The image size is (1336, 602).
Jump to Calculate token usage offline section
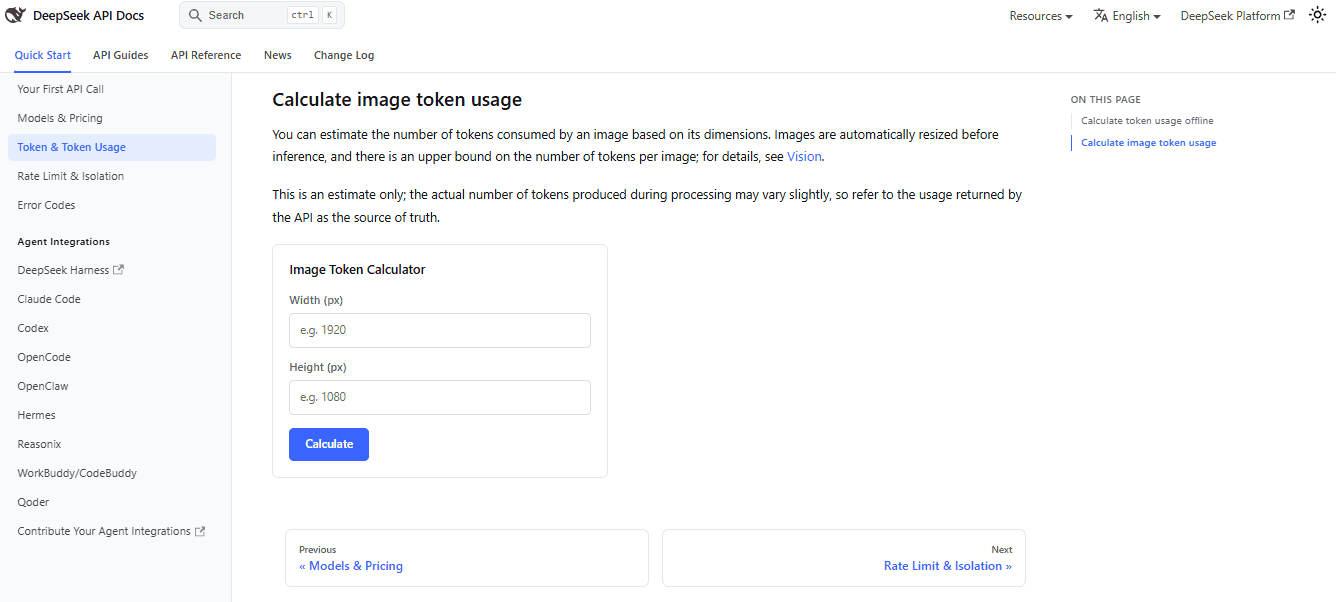(1147, 121)
